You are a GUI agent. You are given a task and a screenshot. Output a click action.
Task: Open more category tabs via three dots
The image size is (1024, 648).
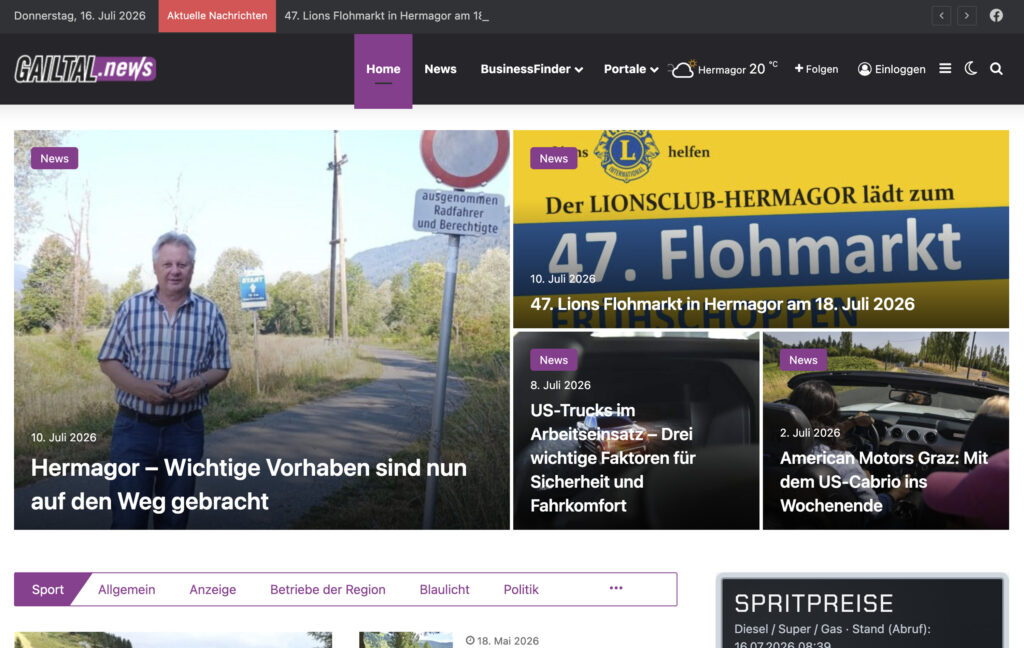(616, 588)
